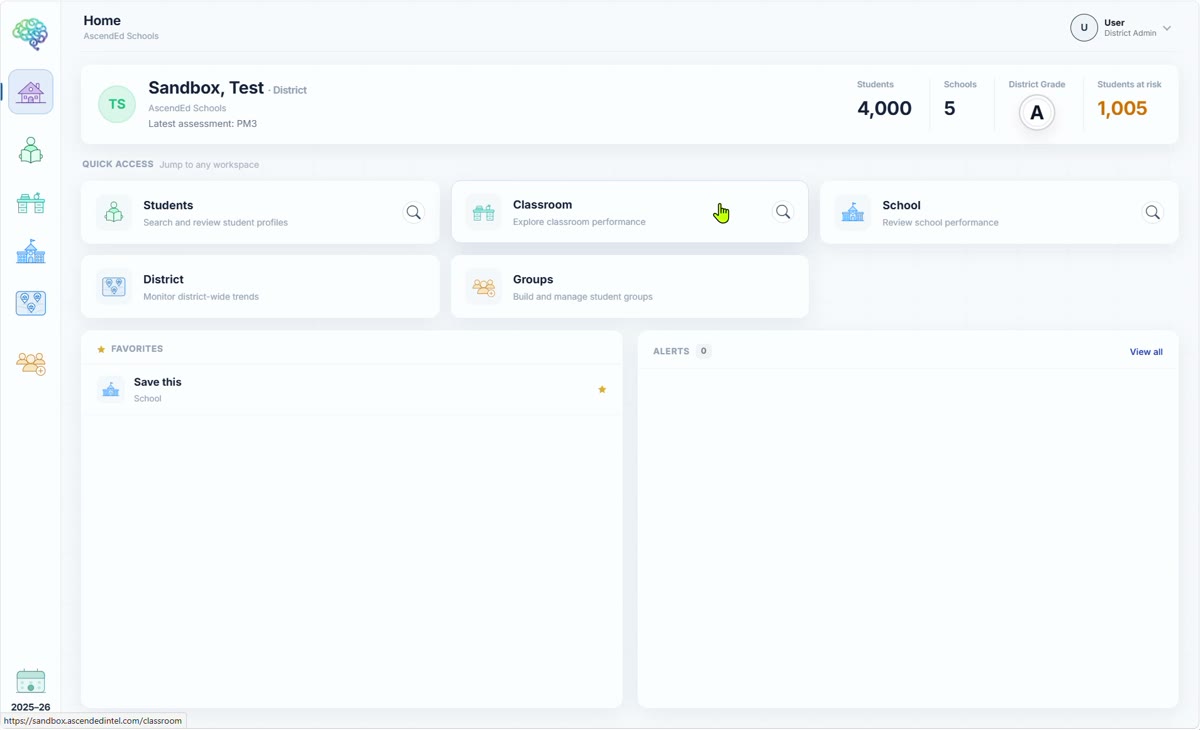Click the Students card student icon
Image resolution: width=1200 pixels, height=730 pixels.
click(x=114, y=212)
